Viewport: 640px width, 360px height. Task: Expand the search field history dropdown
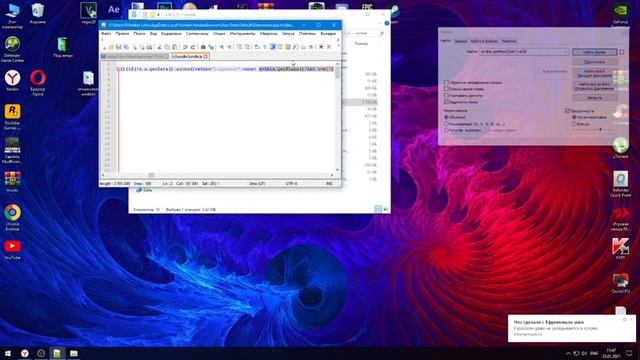(566, 52)
